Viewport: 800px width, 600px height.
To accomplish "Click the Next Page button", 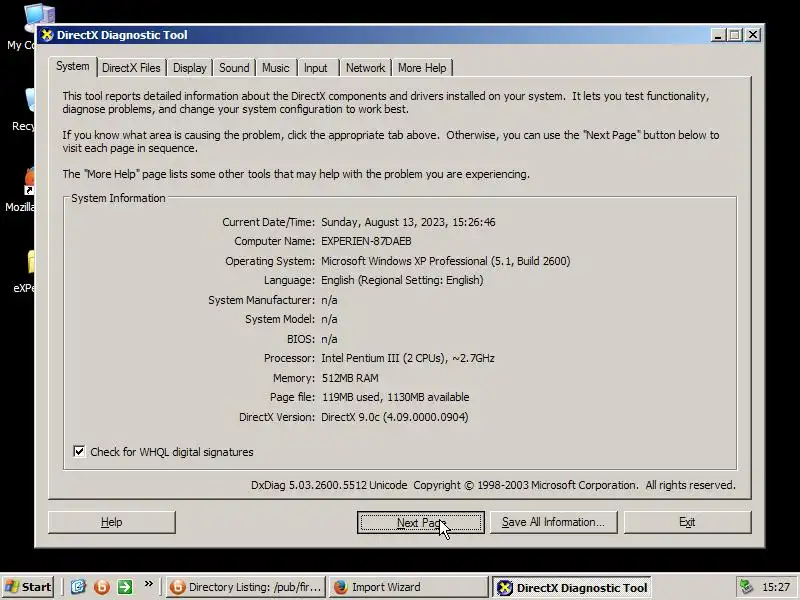I will click(421, 522).
